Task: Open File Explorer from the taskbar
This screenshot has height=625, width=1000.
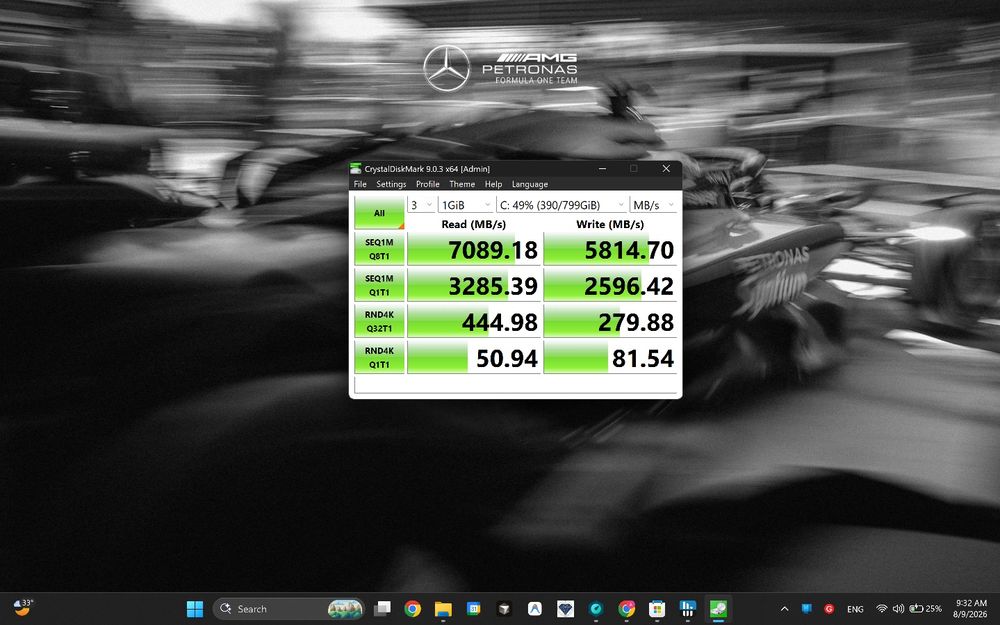Action: (443, 608)
